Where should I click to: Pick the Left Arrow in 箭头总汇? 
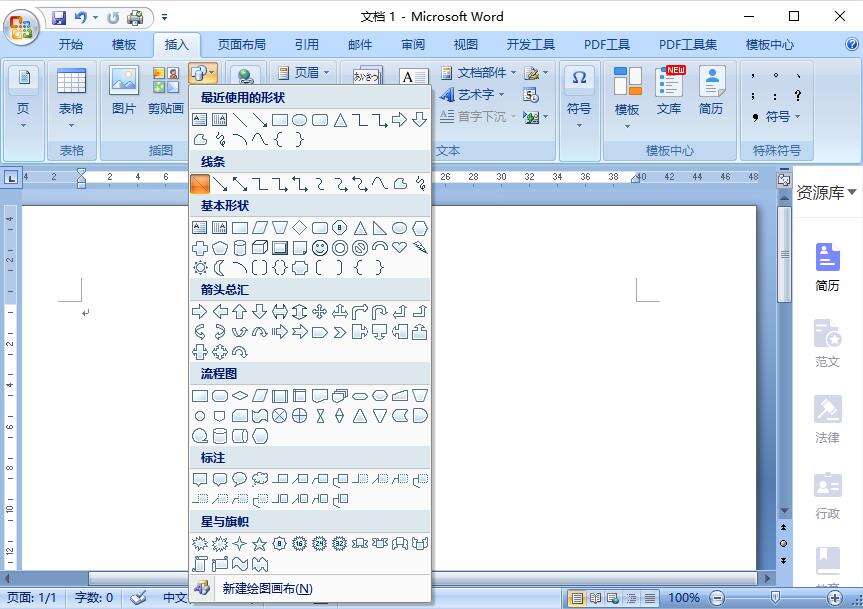(220, 312)
